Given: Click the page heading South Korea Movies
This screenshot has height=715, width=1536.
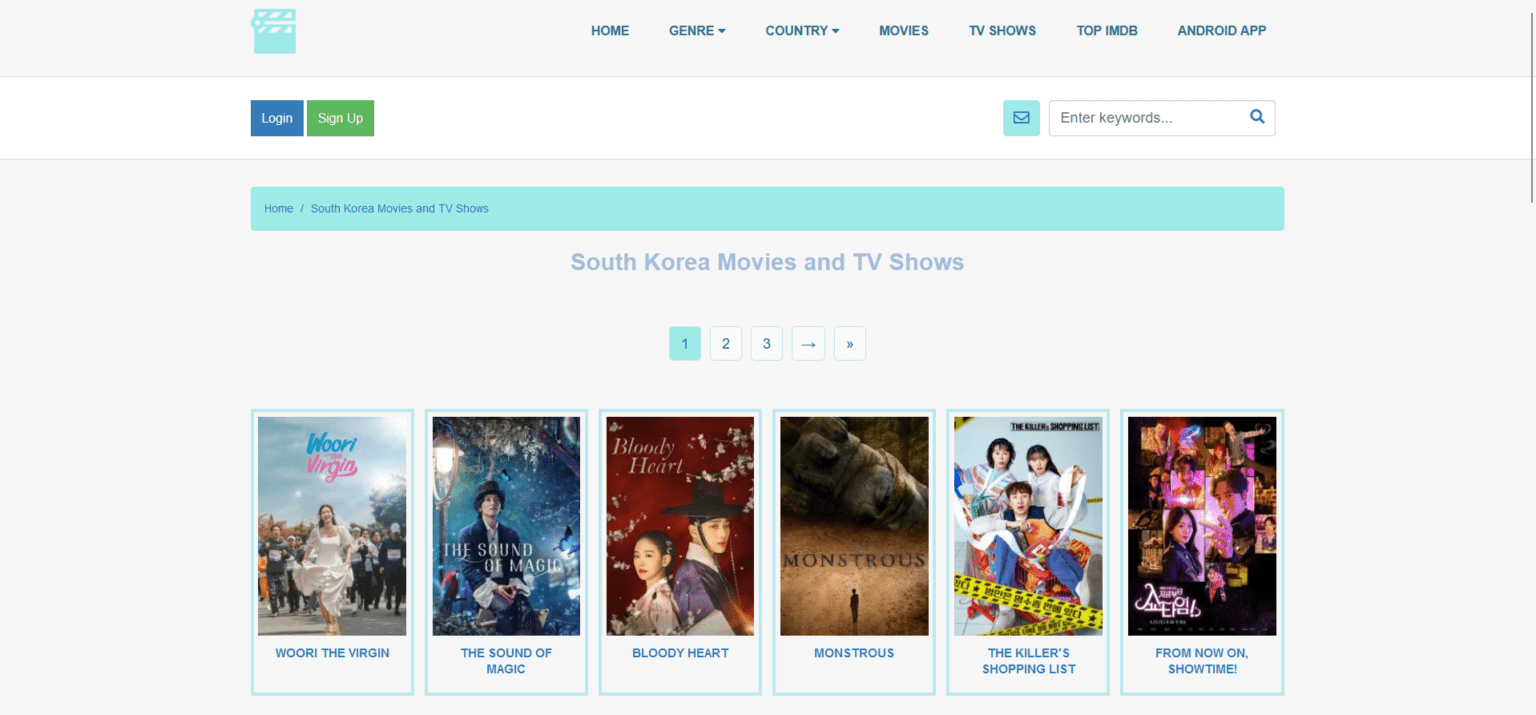Looking at the screenshot, I should [767, 262].
